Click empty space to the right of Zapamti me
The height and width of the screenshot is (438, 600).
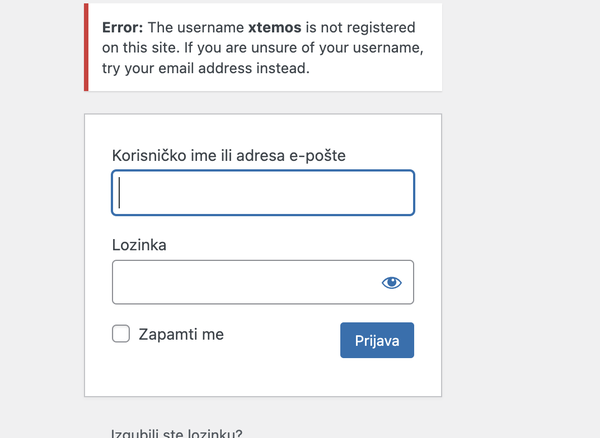pos(282,334)
